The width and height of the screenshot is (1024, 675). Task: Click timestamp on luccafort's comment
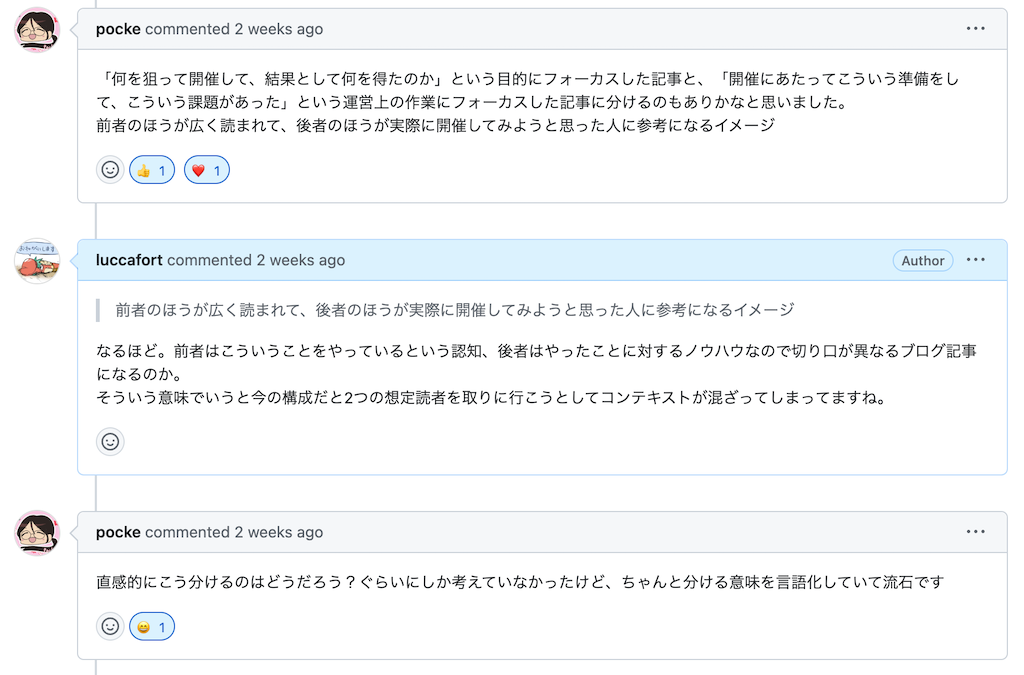pos(301,260)
